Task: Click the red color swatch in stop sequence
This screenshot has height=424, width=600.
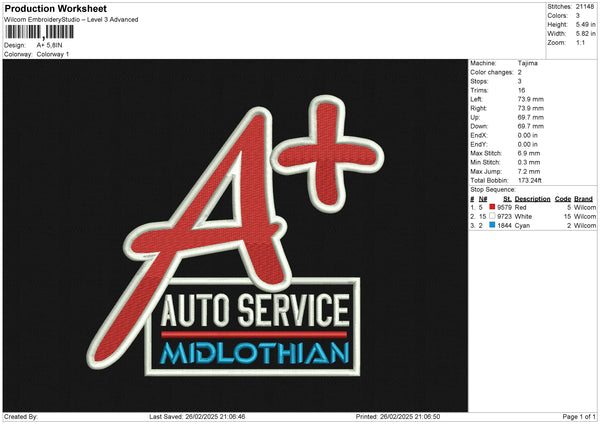Action: [x=492, y=207]
